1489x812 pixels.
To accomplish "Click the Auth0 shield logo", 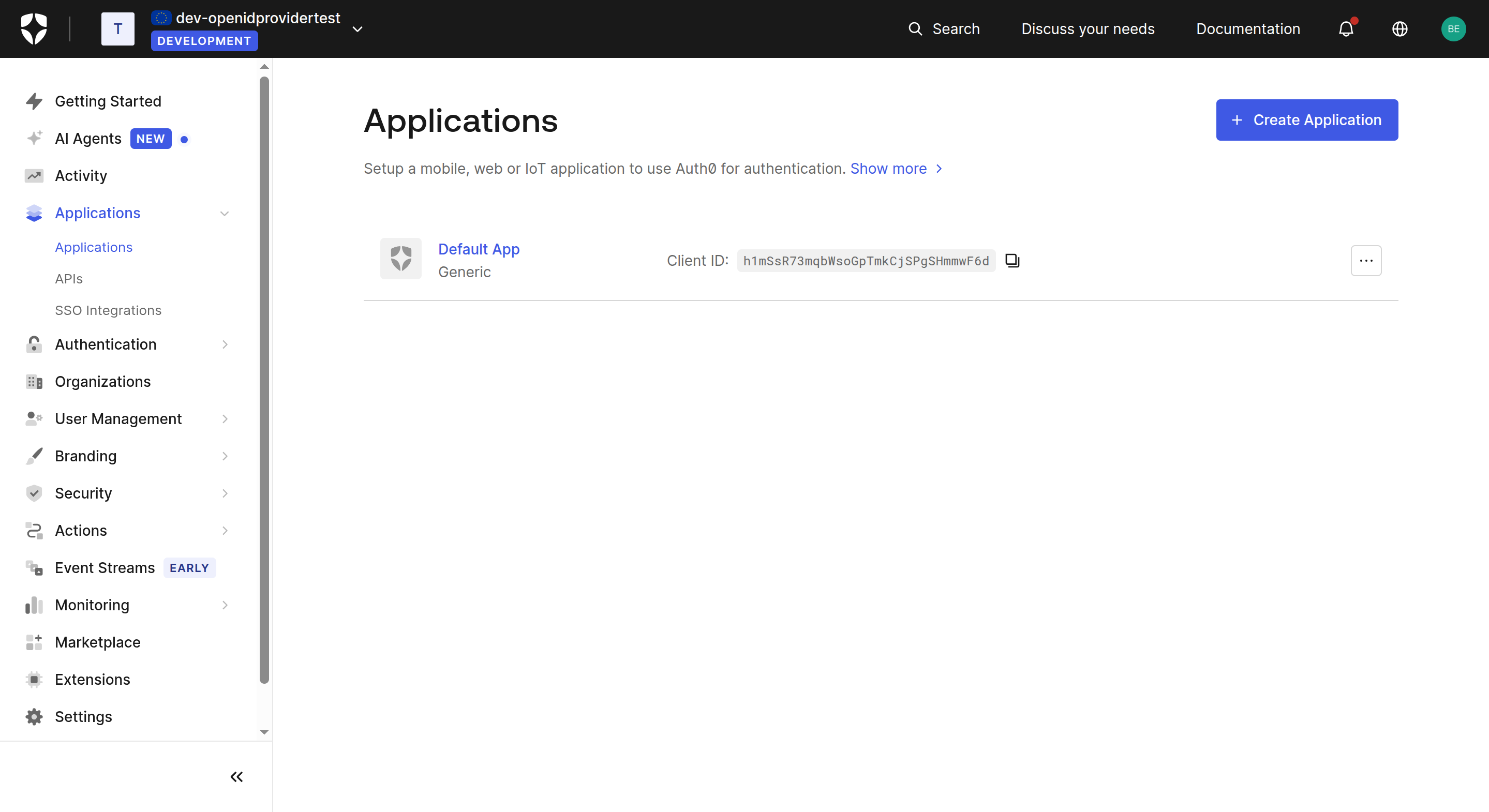I will click(x=34, y=29).
